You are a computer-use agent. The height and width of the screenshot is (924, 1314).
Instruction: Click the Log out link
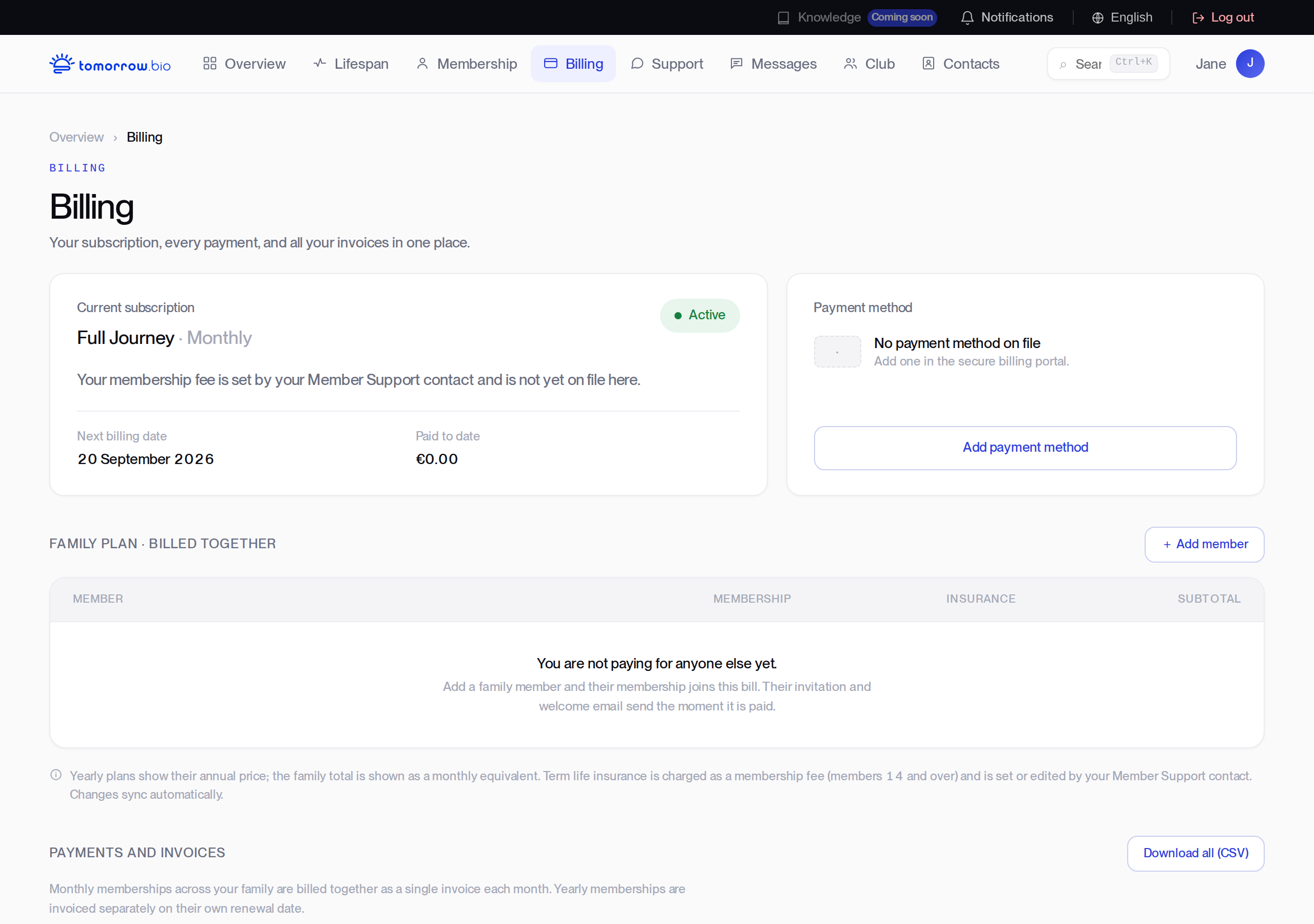point(1223,18)
